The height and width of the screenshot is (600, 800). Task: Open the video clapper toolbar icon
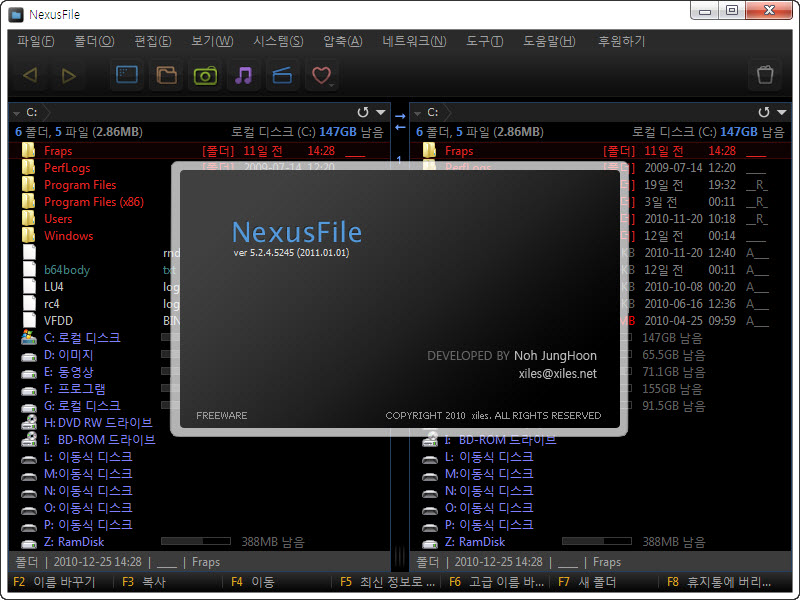pyautogui.click(x=282, y=76)
